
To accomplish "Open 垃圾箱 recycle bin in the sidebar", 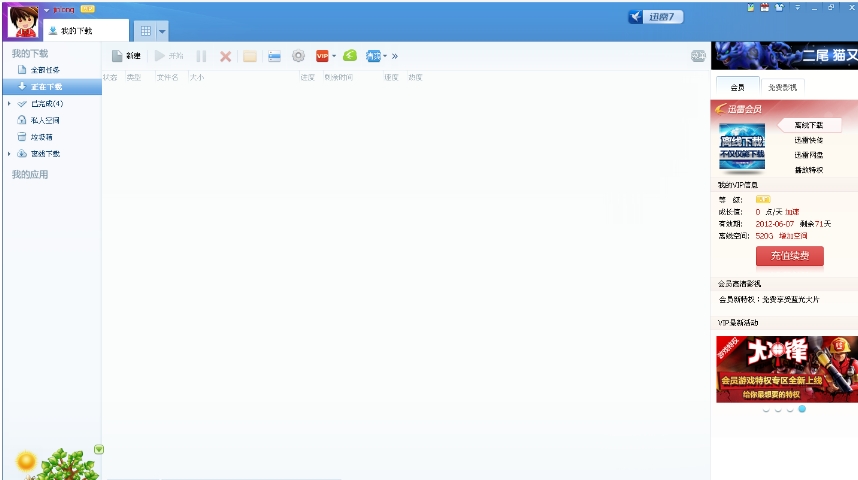I will pos(41,137).
